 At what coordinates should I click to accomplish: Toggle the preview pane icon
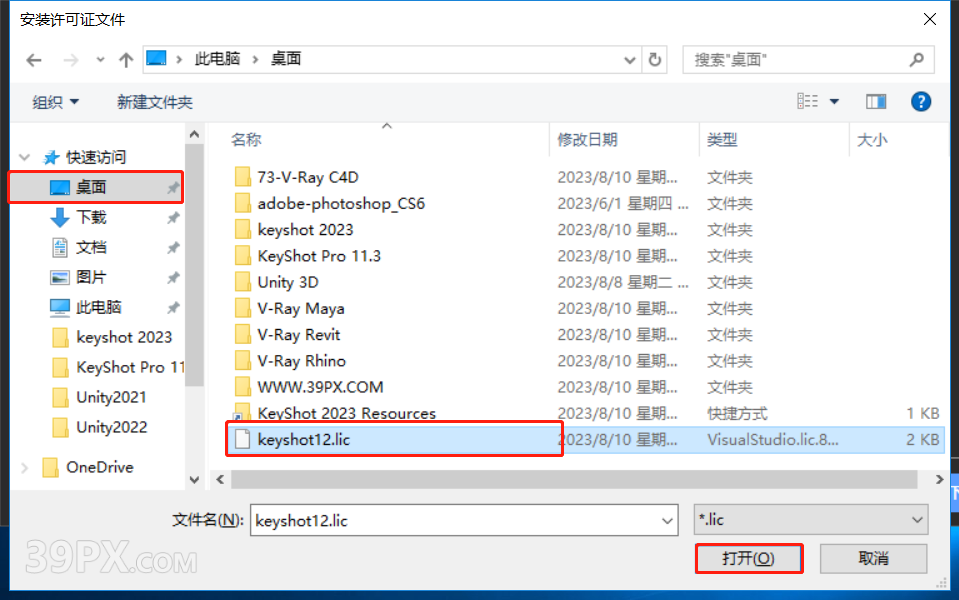876,102
